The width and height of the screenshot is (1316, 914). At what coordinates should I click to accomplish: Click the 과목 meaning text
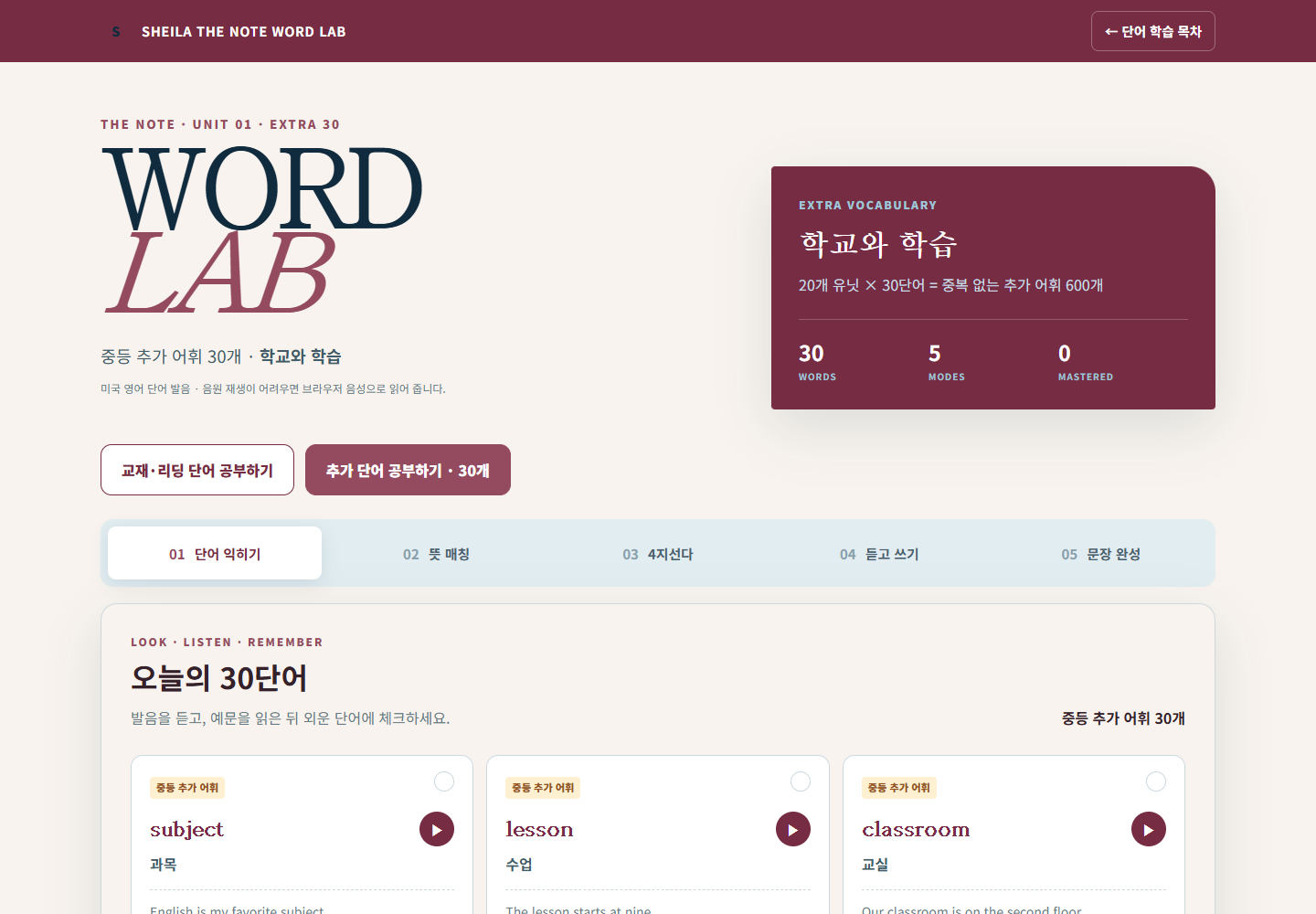click(164, 865)
